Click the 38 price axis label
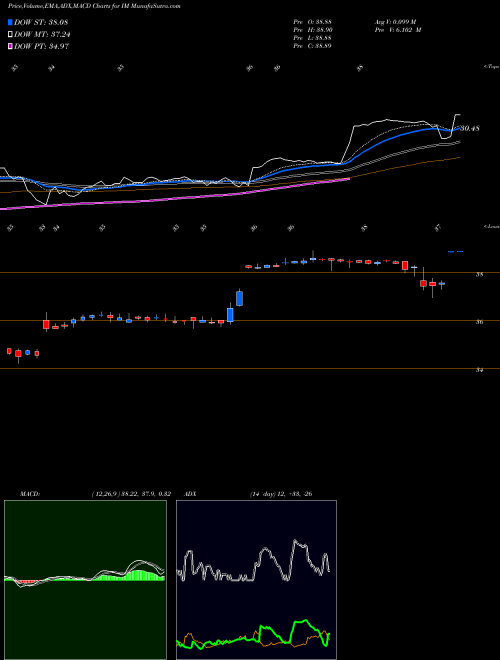Viewport: 500px width, 660px height. coord(479,274)
